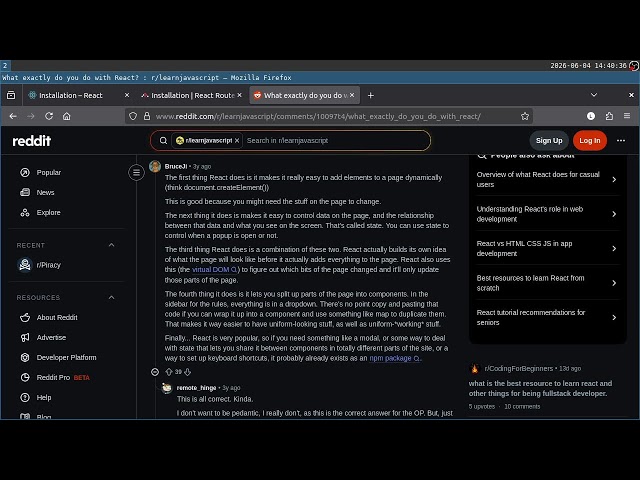Open remote_hinge's avatar
Image resolution: width=640 pixels, height=480 pixels.
tap(167, 388)
